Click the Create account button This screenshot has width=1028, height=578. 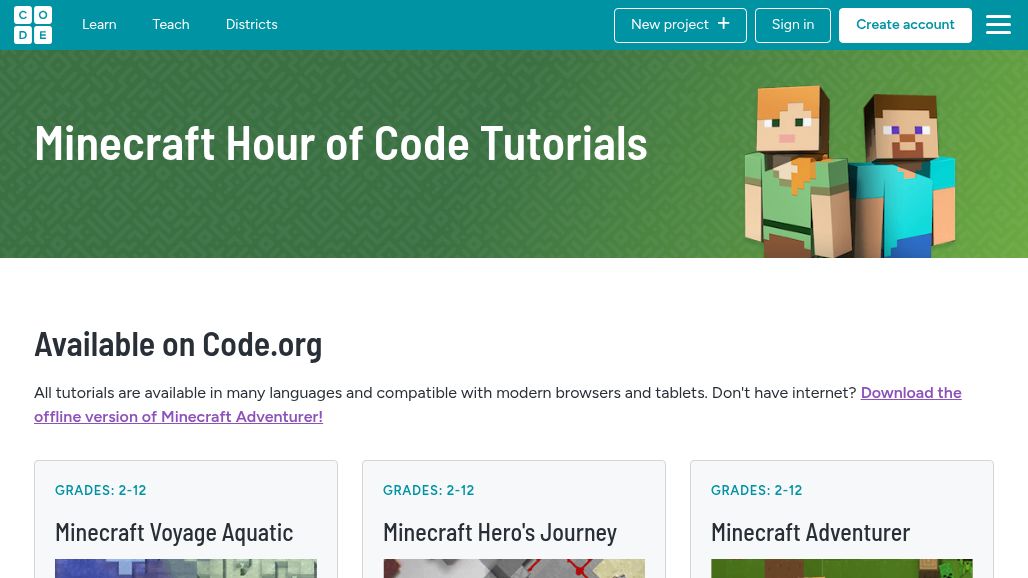coord(905,25)
